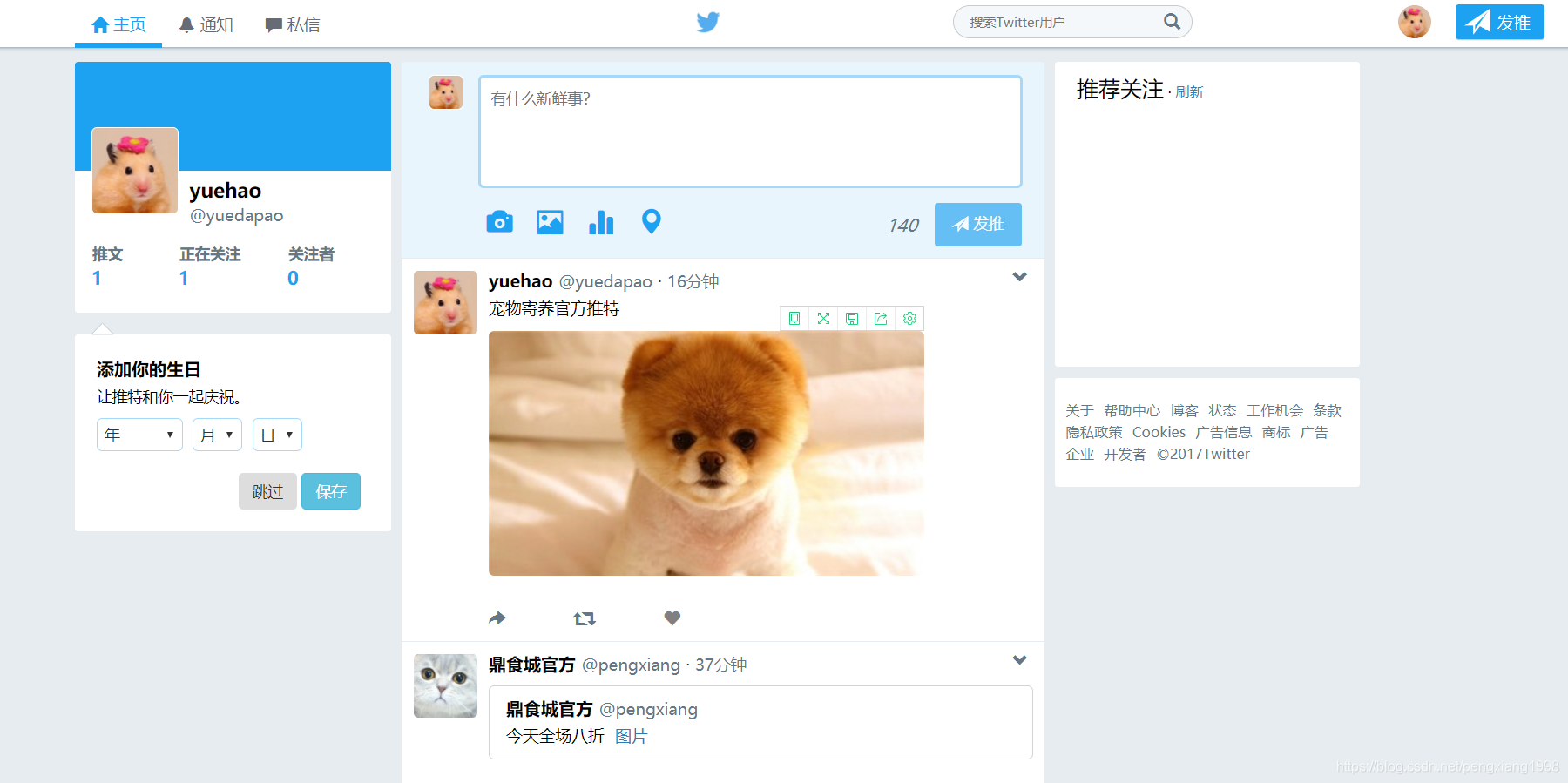Viewport: 1568px width, 783px height.
Task: Click the top-bar 发推 button
Action: (x=1500, y=22)
